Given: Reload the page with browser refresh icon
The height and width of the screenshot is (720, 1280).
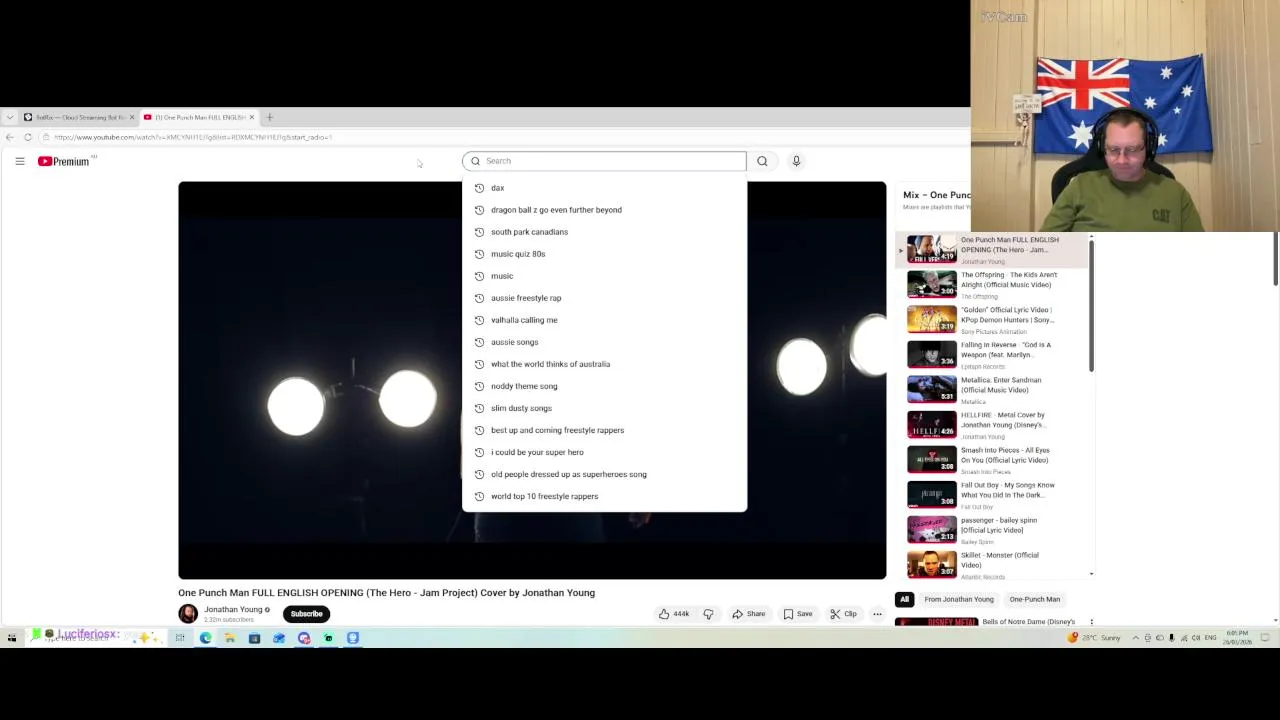Looking at the screenshot, I should [28, 137].
